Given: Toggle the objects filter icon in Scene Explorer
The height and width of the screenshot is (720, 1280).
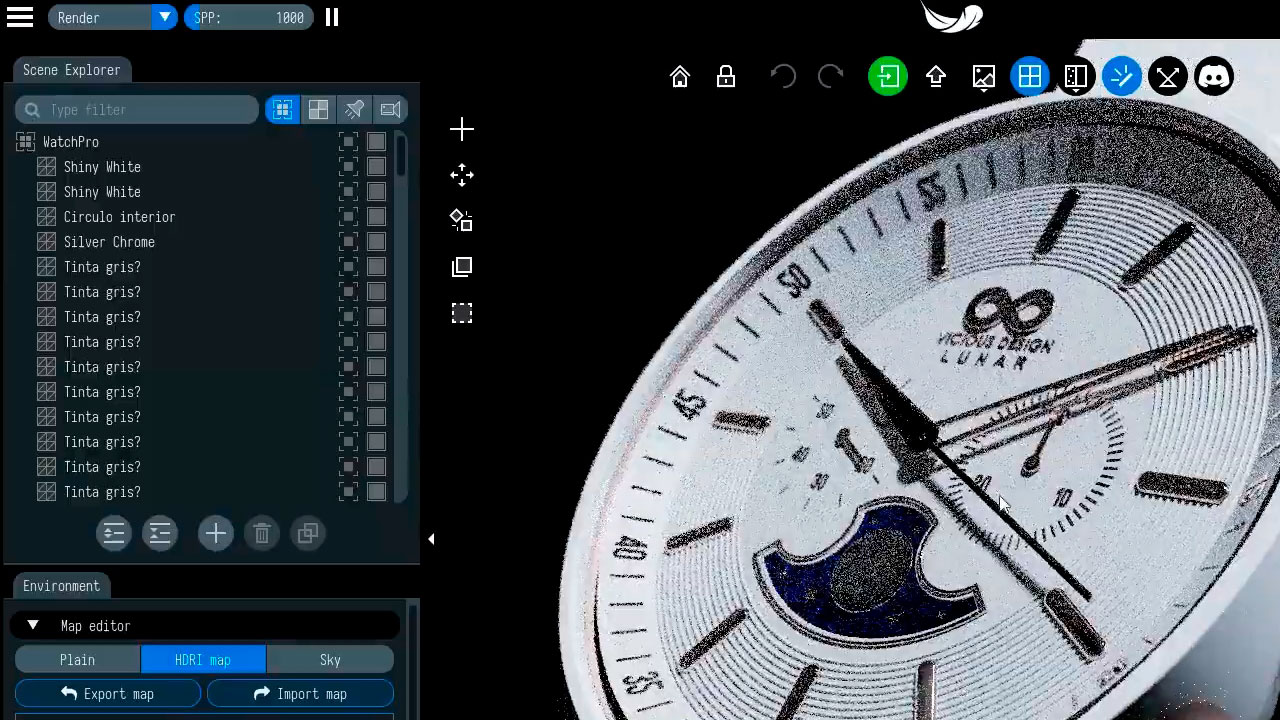Looking at the screenshot, I should (x=282, y=110).
